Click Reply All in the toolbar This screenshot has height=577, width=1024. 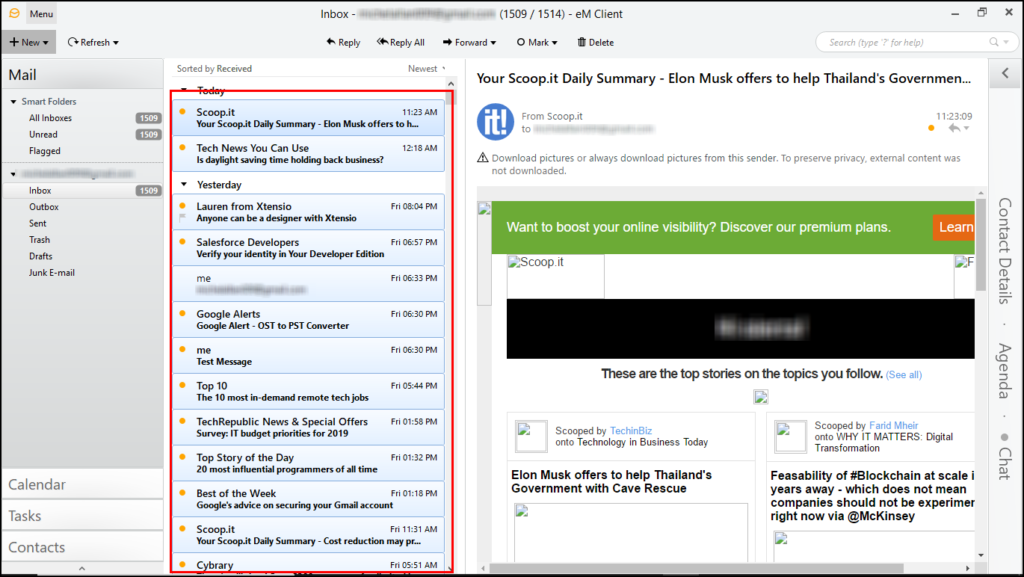coord(400,42)
